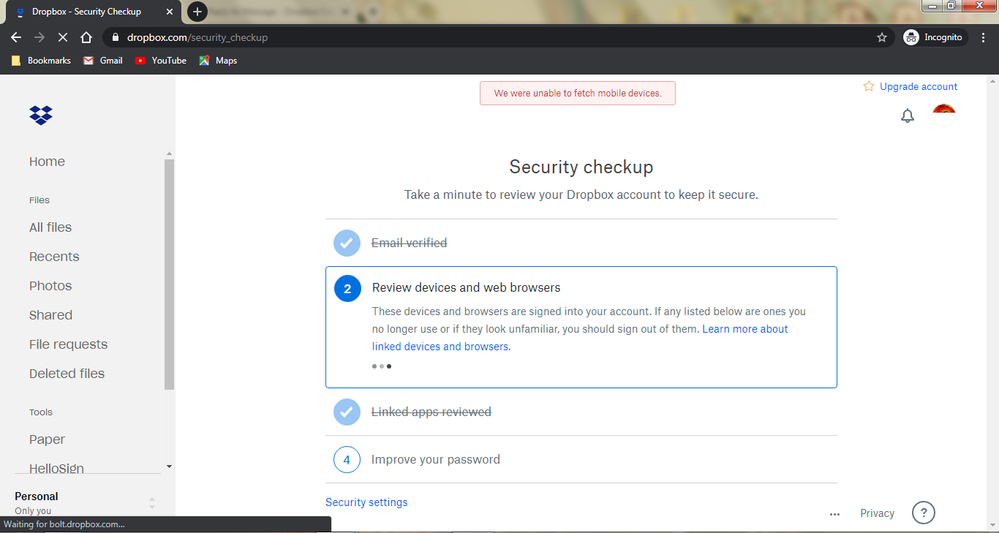Follow Learn more about linked devices link
The height and width of the screenshot is (533, 999).
click(x=744, y=329)
